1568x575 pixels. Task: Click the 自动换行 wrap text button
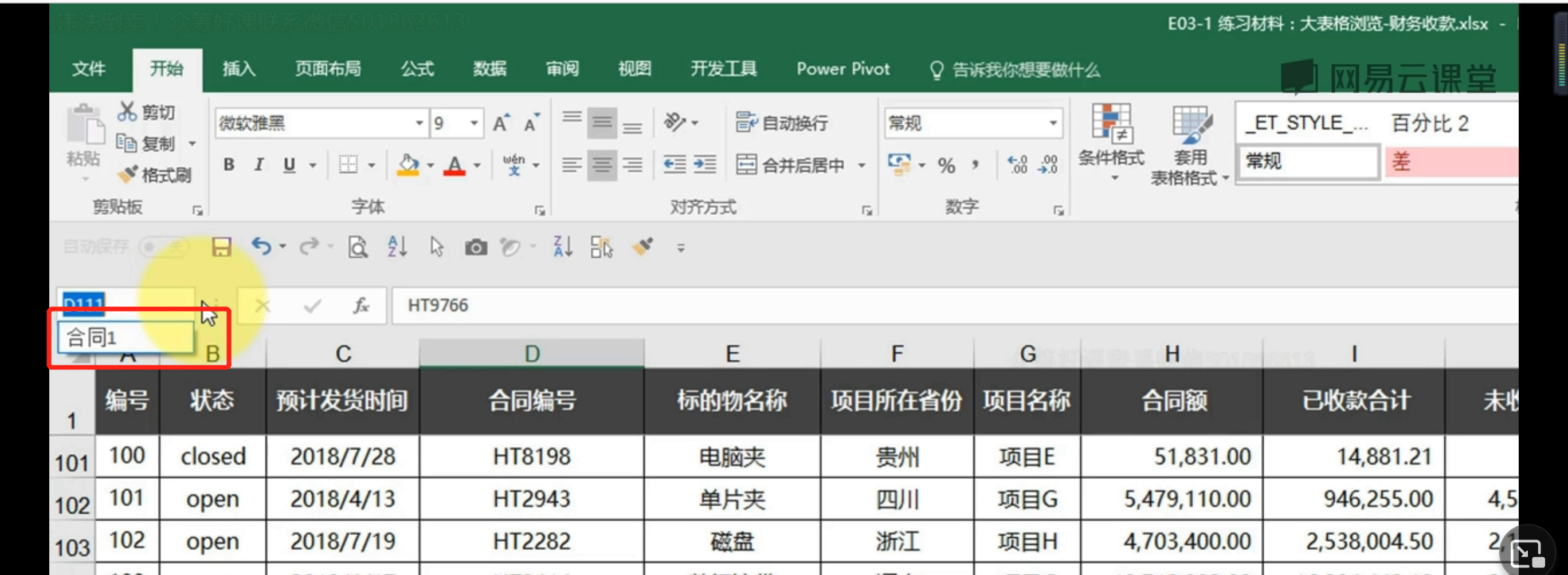pos(782,123)
